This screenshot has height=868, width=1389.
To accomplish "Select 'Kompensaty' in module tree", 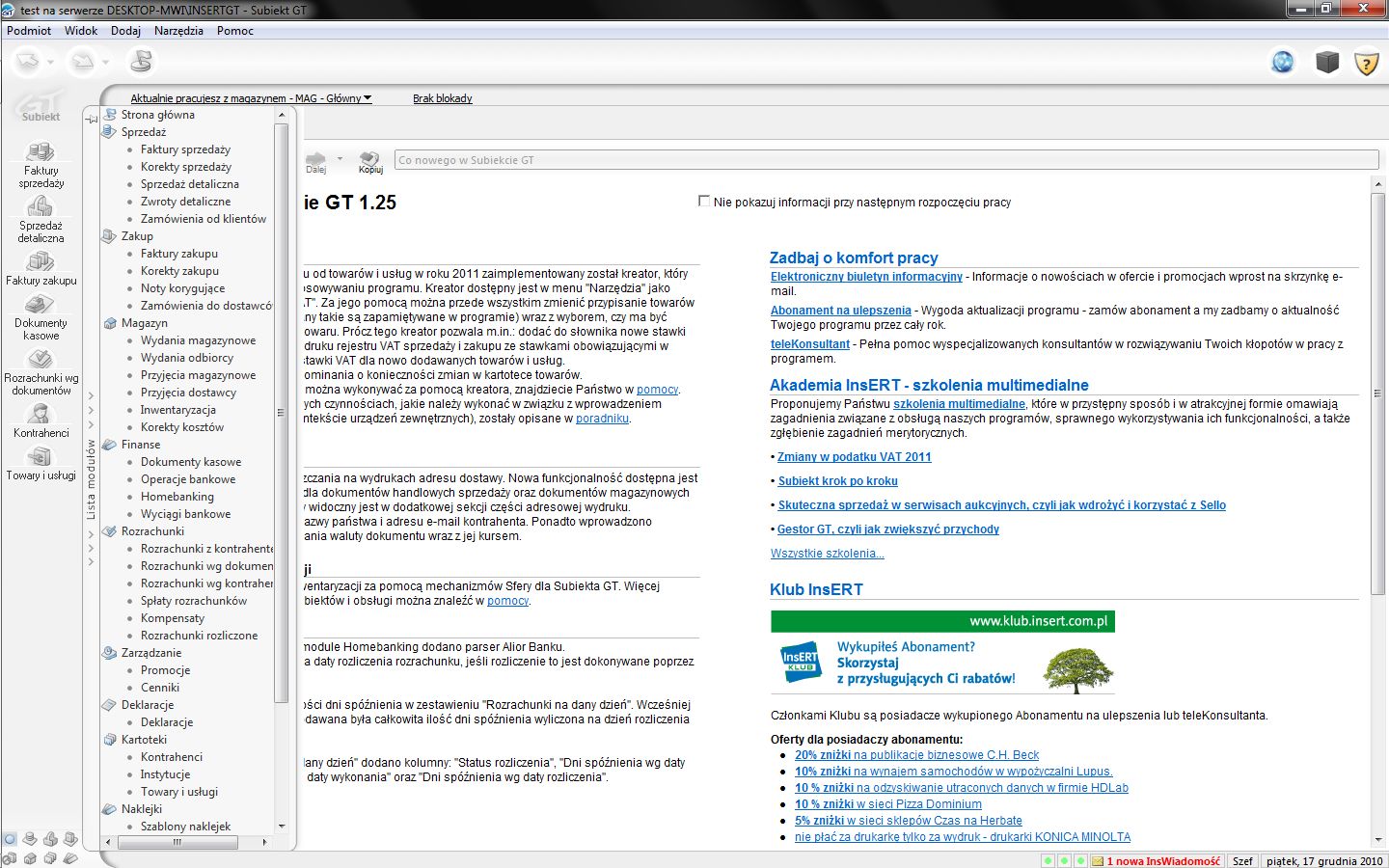I will pyautogui.click(x=173, y=618).
